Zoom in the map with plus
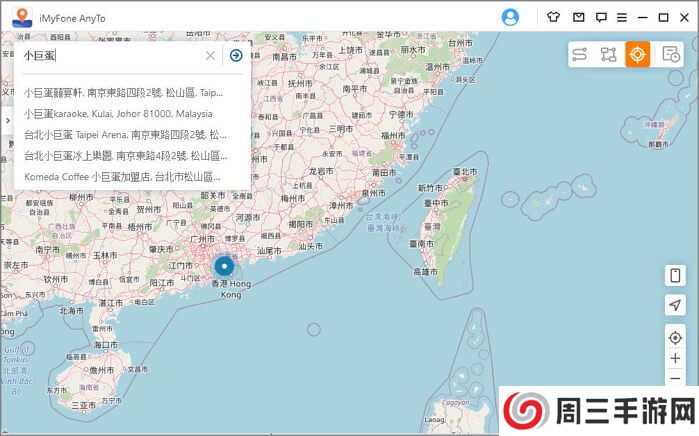This screenshot has height=436, width=699. point(675,358)
